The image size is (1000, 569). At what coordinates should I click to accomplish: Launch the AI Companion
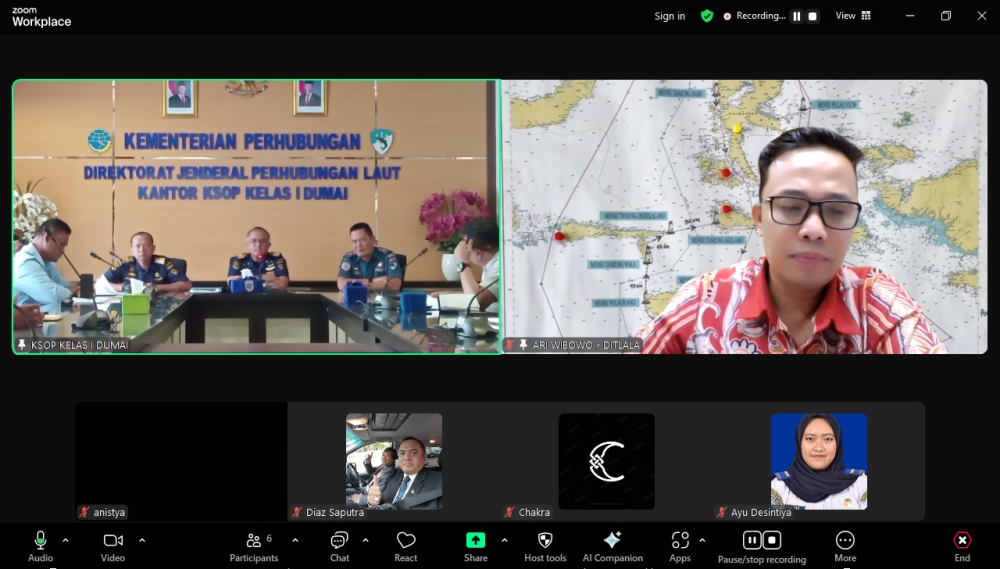[x=612, y=547]
